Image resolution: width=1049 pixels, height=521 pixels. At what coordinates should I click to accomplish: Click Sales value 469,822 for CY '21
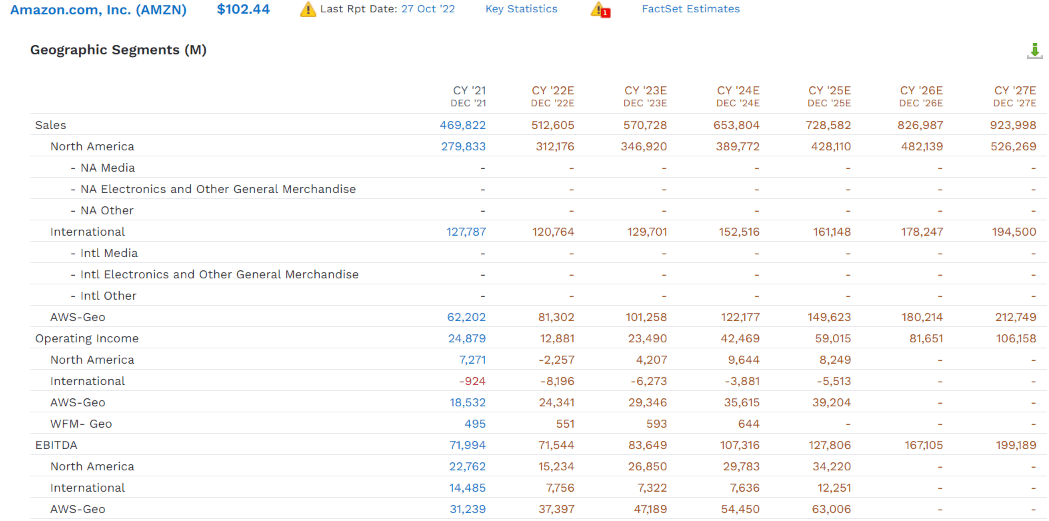(x=463, y=125)
